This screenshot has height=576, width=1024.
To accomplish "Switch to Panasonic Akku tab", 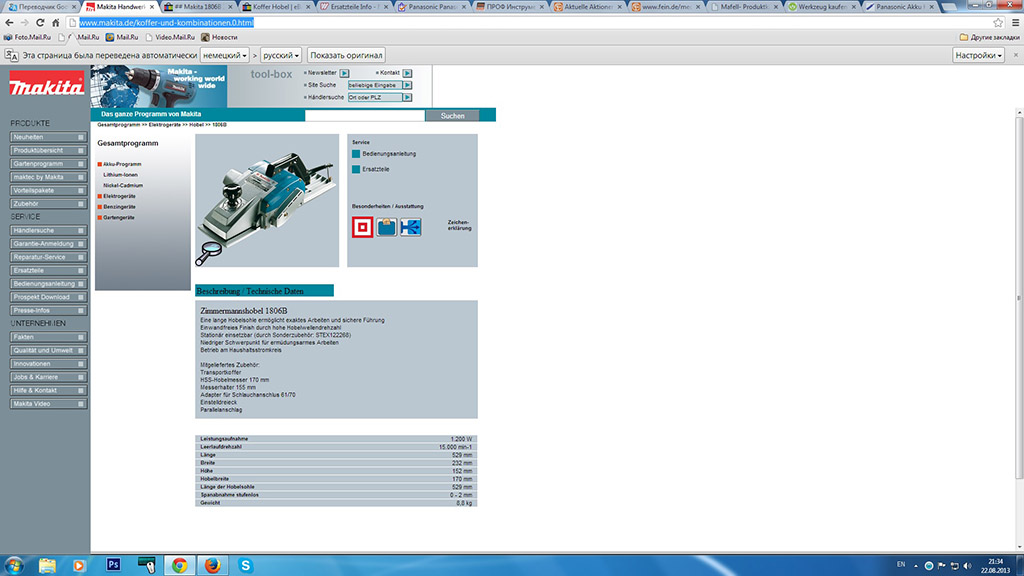I will click(x=899, y=7).
